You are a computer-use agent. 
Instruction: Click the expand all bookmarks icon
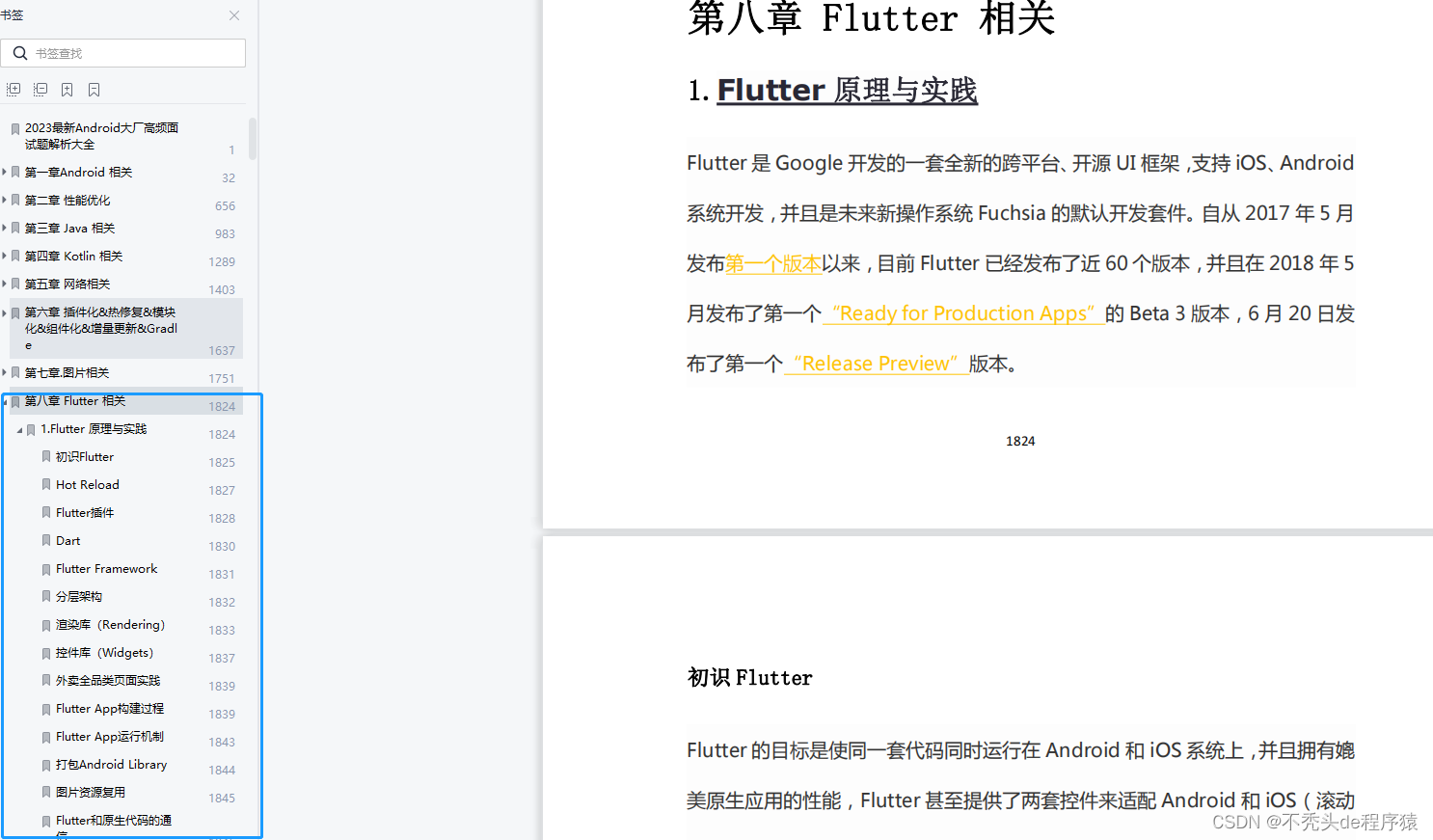[x=14, y=90]
